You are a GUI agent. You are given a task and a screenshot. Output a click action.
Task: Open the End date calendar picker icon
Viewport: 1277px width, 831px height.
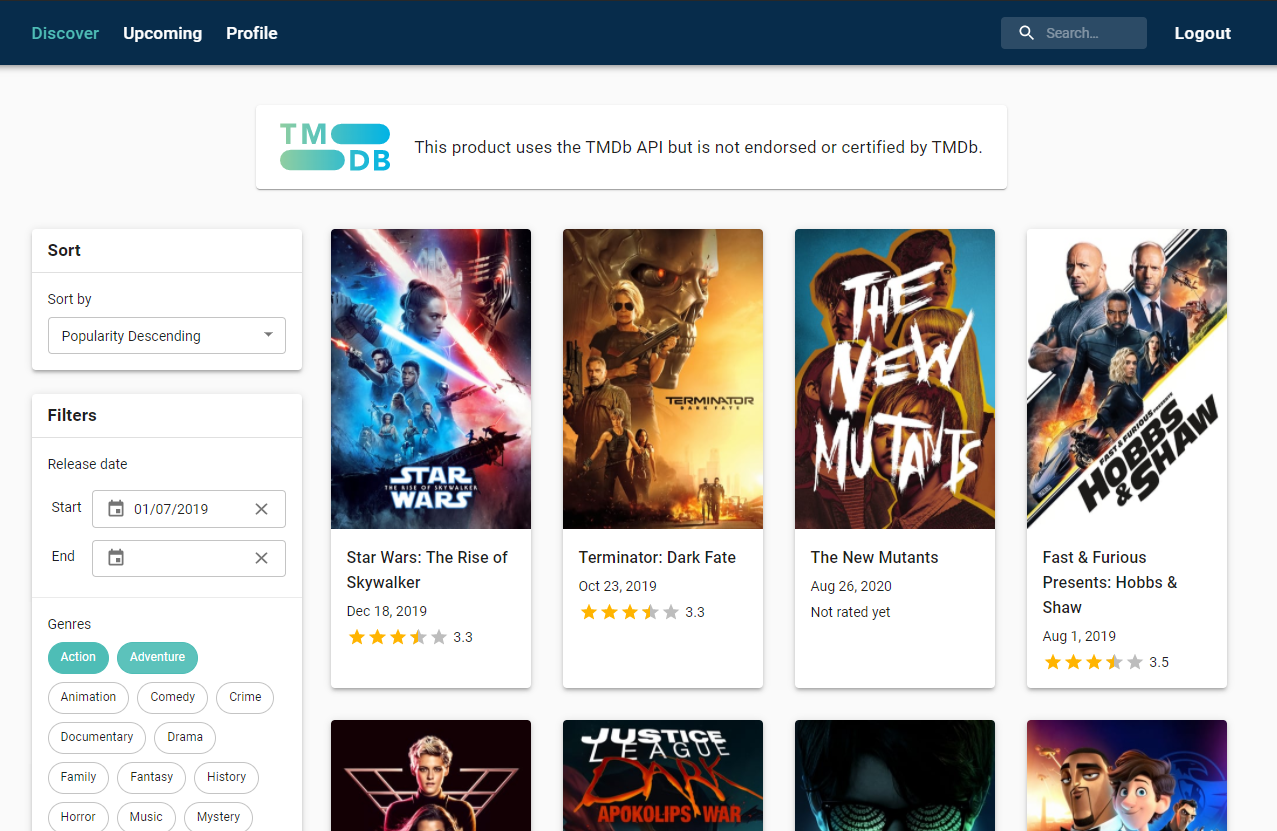pyautogui.click(x=116, y=558)
